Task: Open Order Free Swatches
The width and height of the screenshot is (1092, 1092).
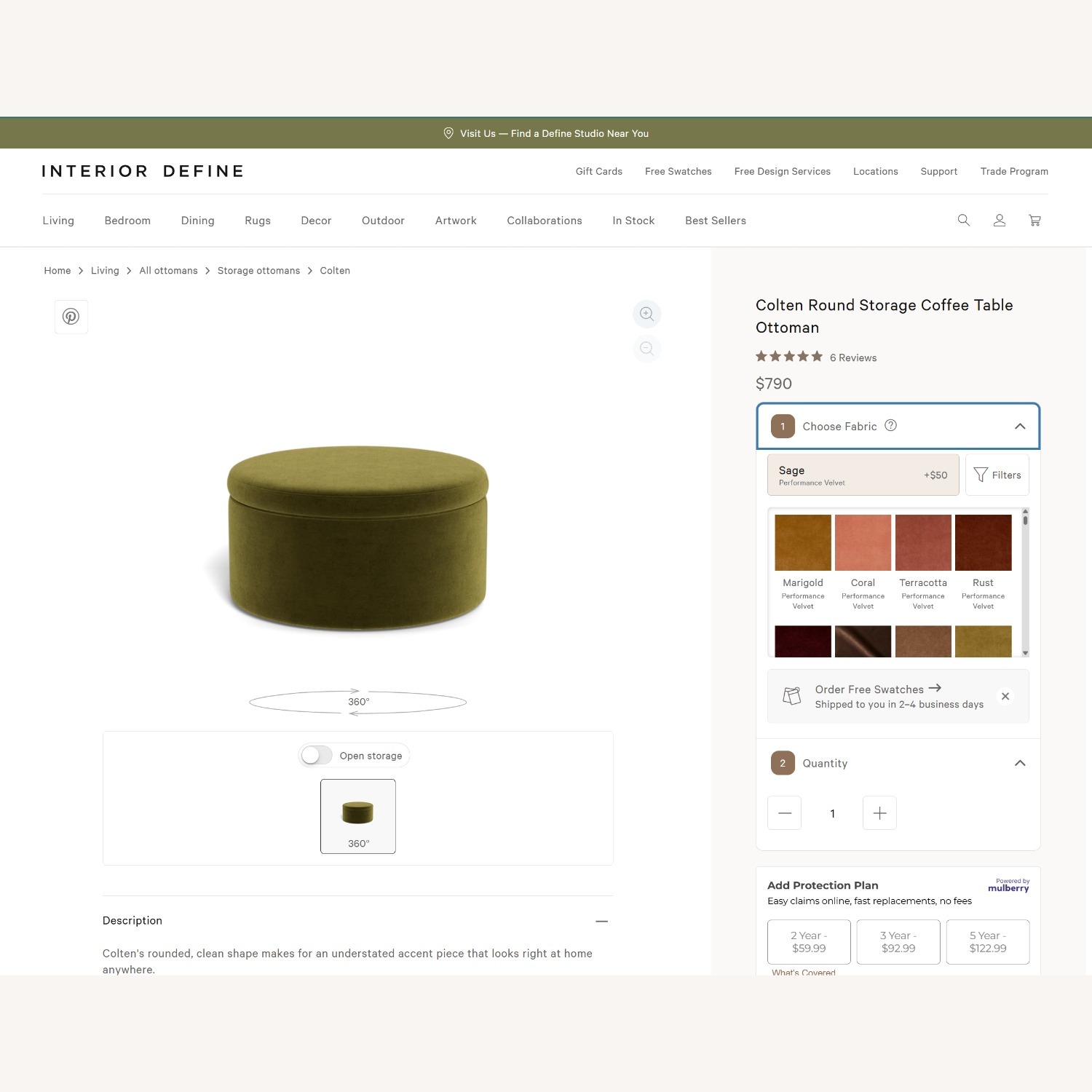Action: [869, 689]
